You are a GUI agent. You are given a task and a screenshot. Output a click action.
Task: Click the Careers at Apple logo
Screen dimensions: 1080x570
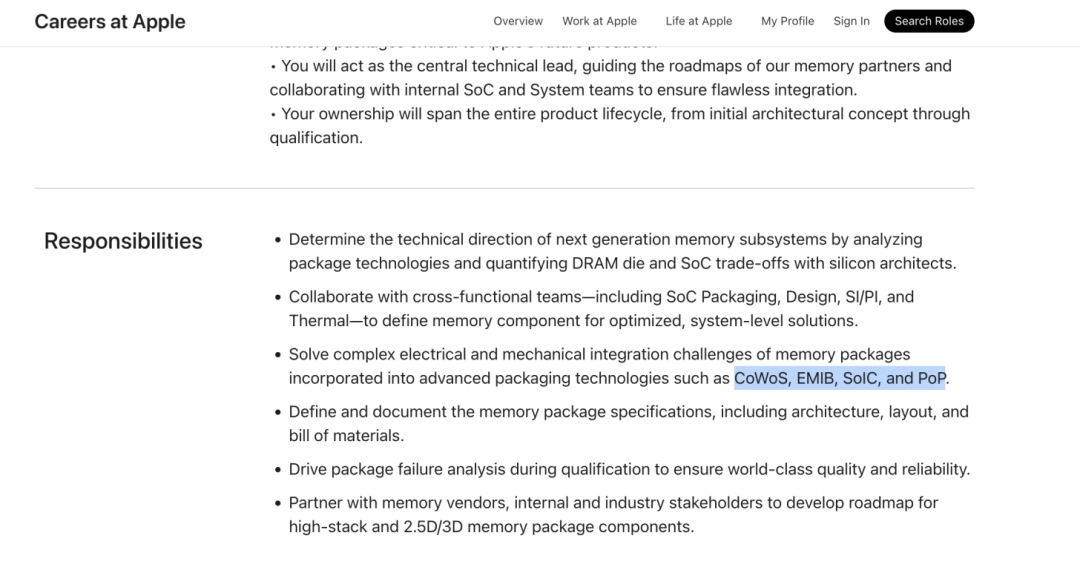(110, 21)
